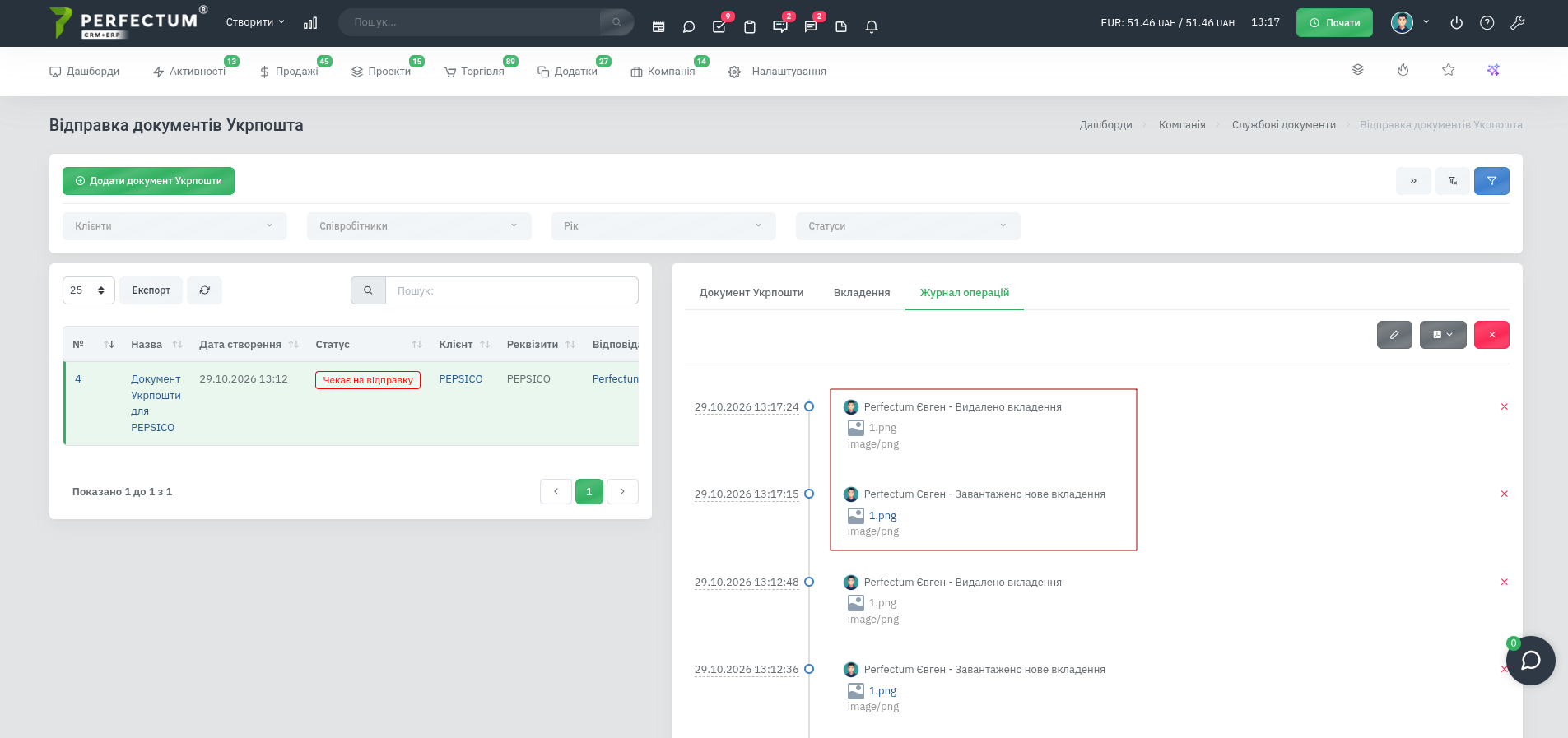Screen dimensions: 1568x738
Task: Open the 25 rows-per-page selector
Action: [x=88, y=290]
